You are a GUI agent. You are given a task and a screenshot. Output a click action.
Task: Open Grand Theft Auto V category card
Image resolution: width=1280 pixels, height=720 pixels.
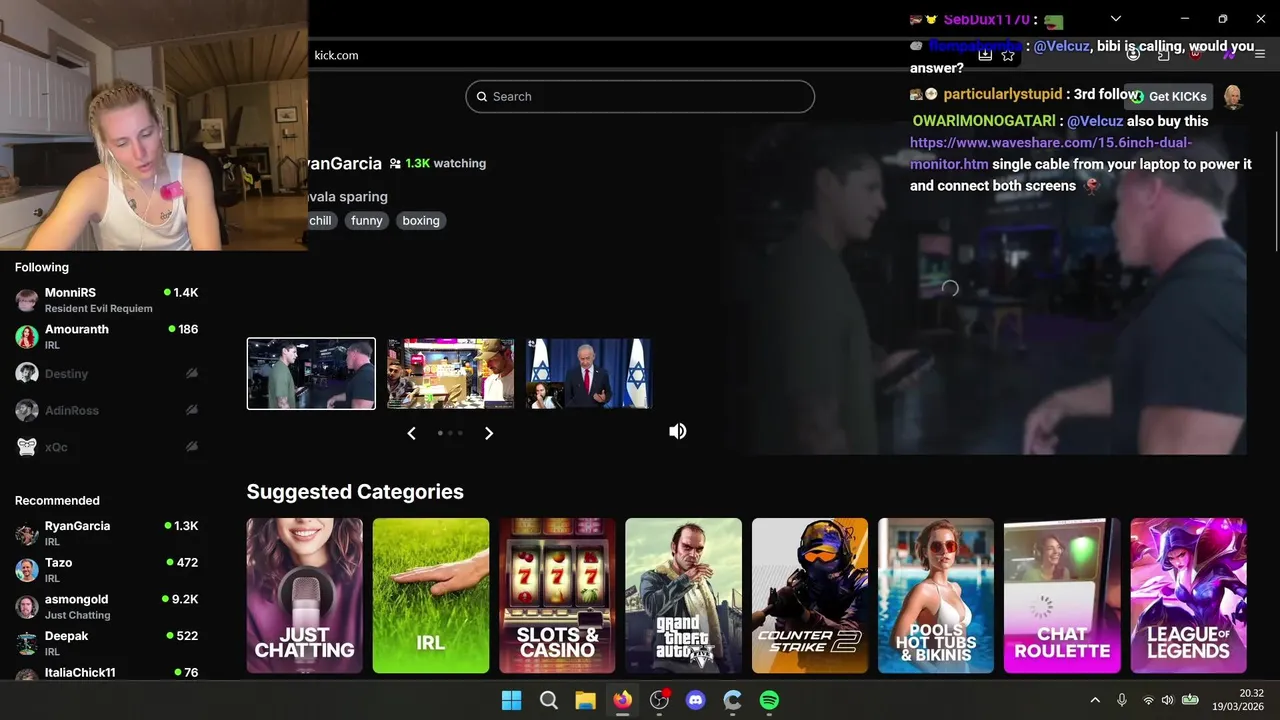coord(684,596)
